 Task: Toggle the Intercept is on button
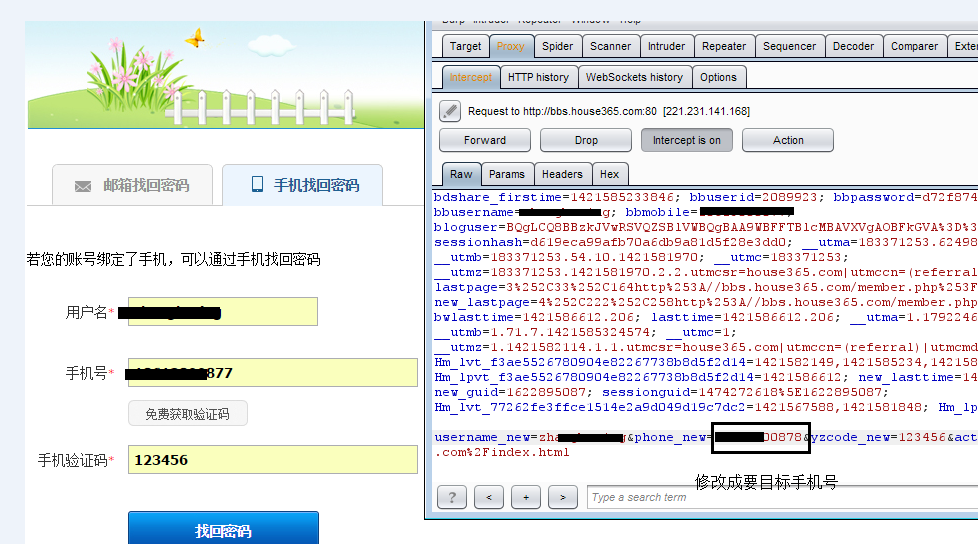pyautogui.click(x=687, y=140)
